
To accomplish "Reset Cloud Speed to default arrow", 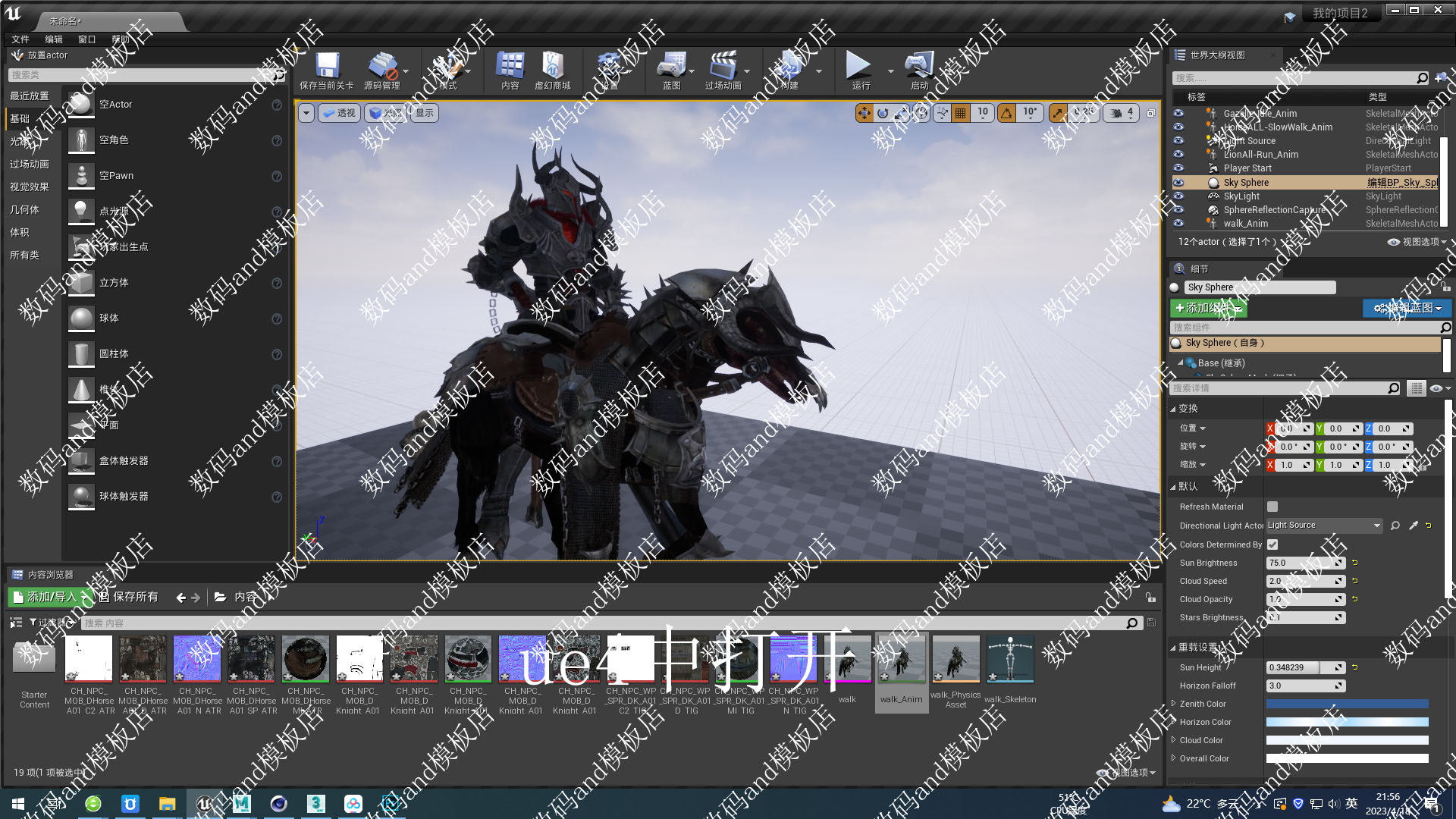I will (x=1355, y=581).
